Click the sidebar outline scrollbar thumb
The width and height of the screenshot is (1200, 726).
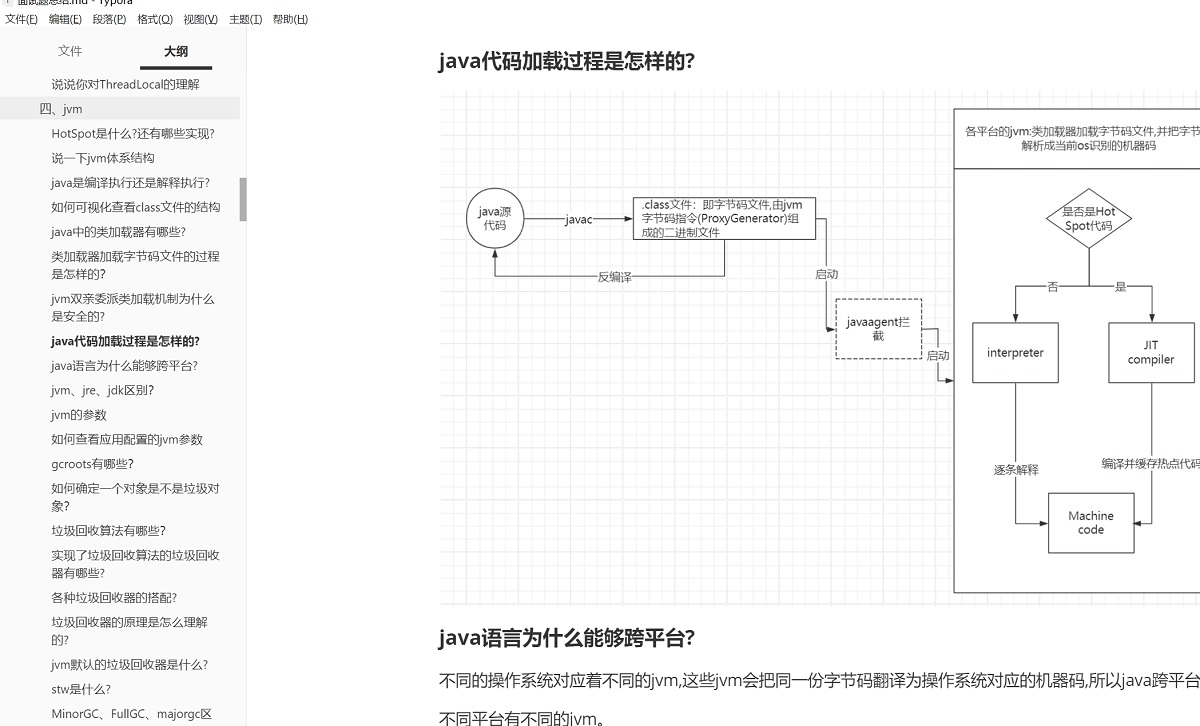point(243,199)
